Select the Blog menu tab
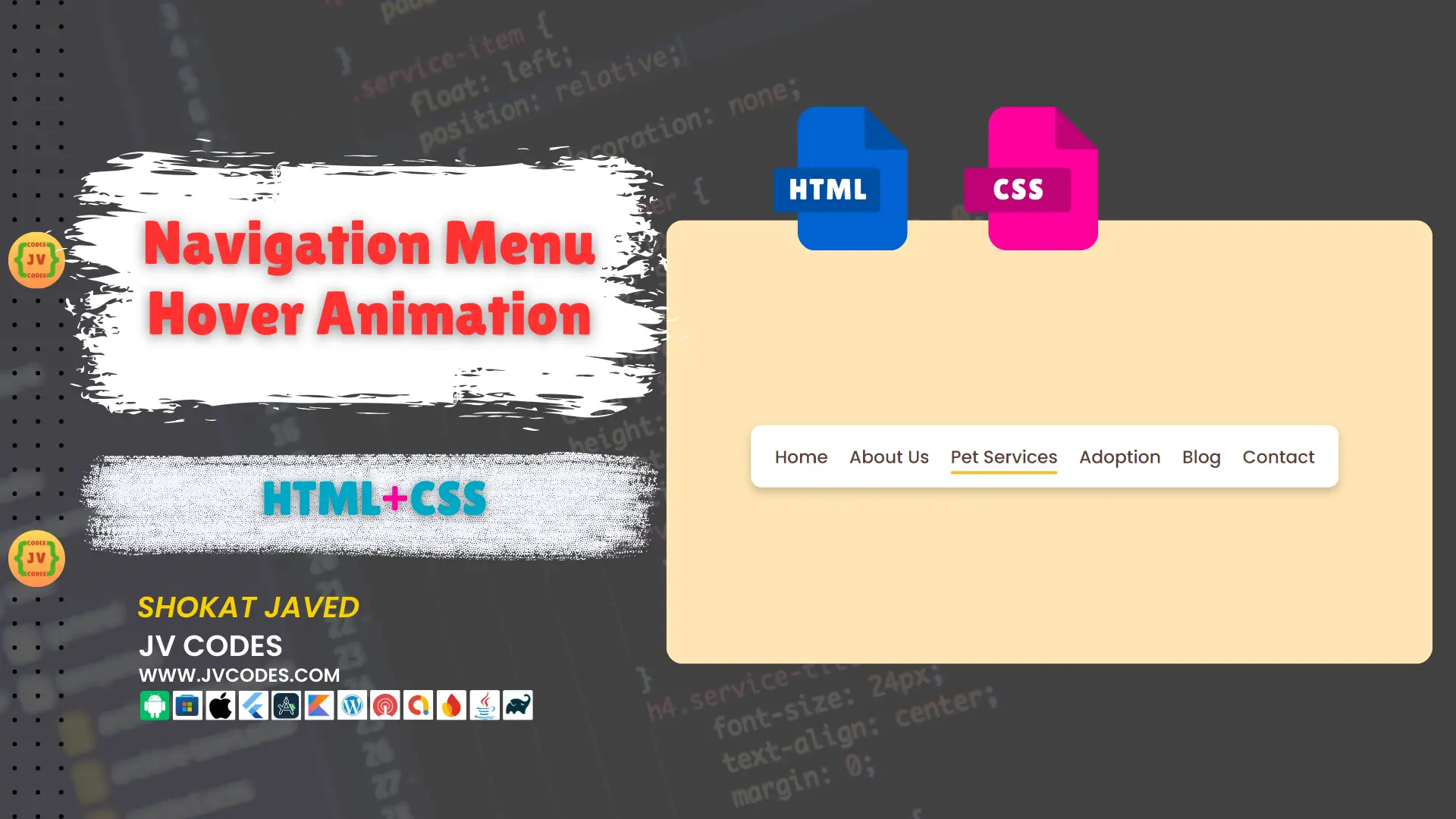 (1201, 457)
